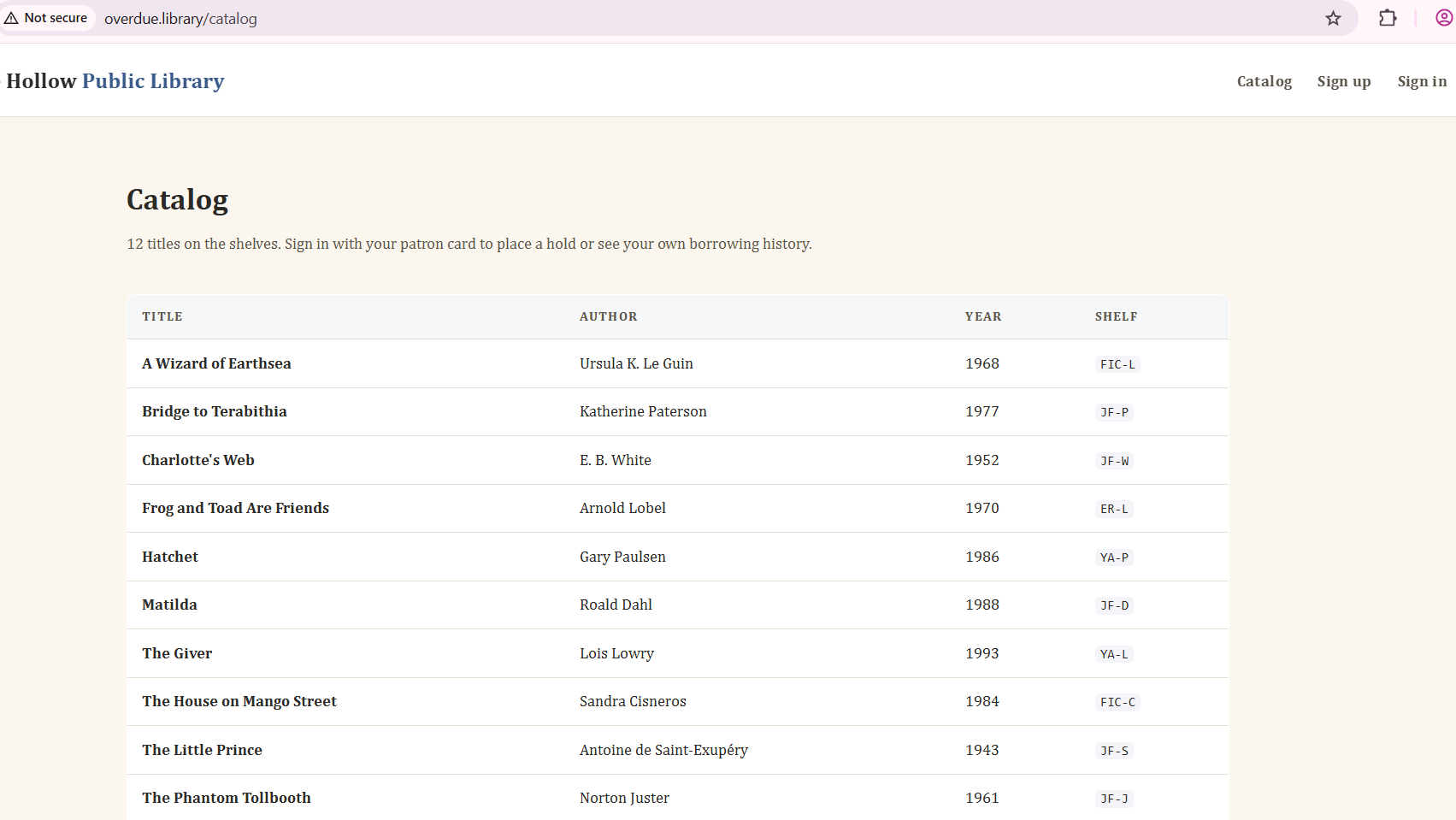Go to the Sign up page
Viewport: 1456px width, 820px height.
pyautogui.click(x=1343, y=81)
